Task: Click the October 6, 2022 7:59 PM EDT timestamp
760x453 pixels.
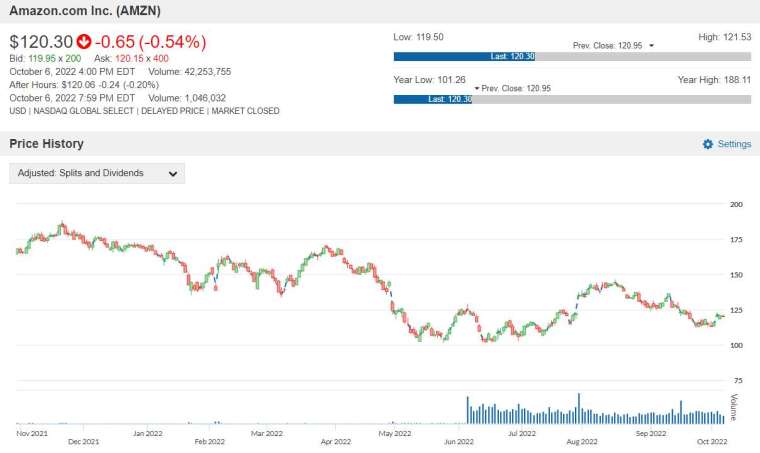Action: tap(72, 98)
